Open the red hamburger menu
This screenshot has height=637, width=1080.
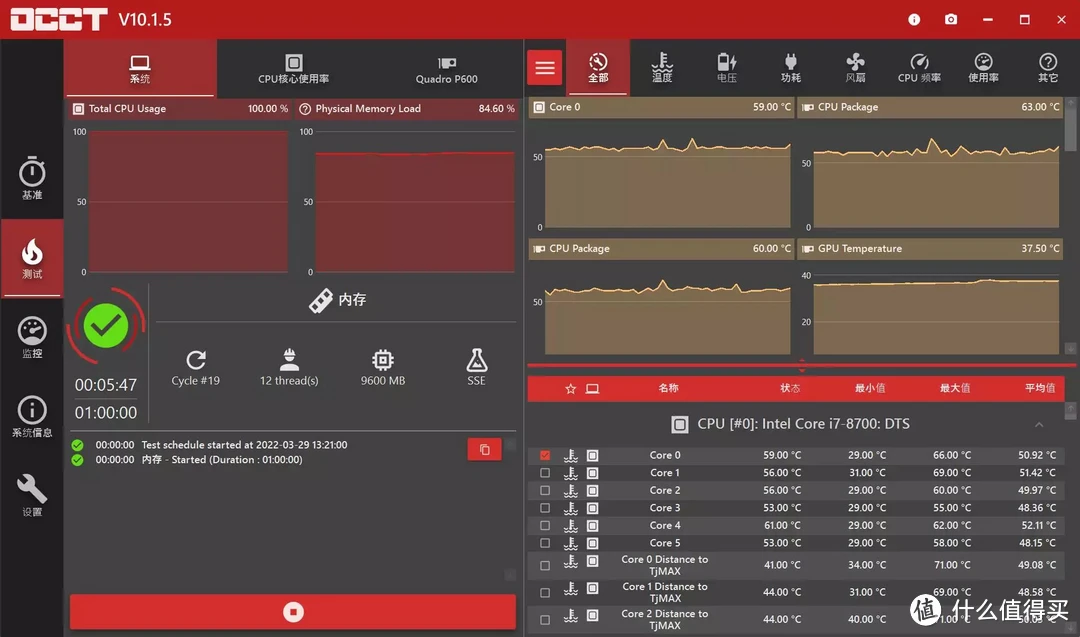(x=545, y=67)
